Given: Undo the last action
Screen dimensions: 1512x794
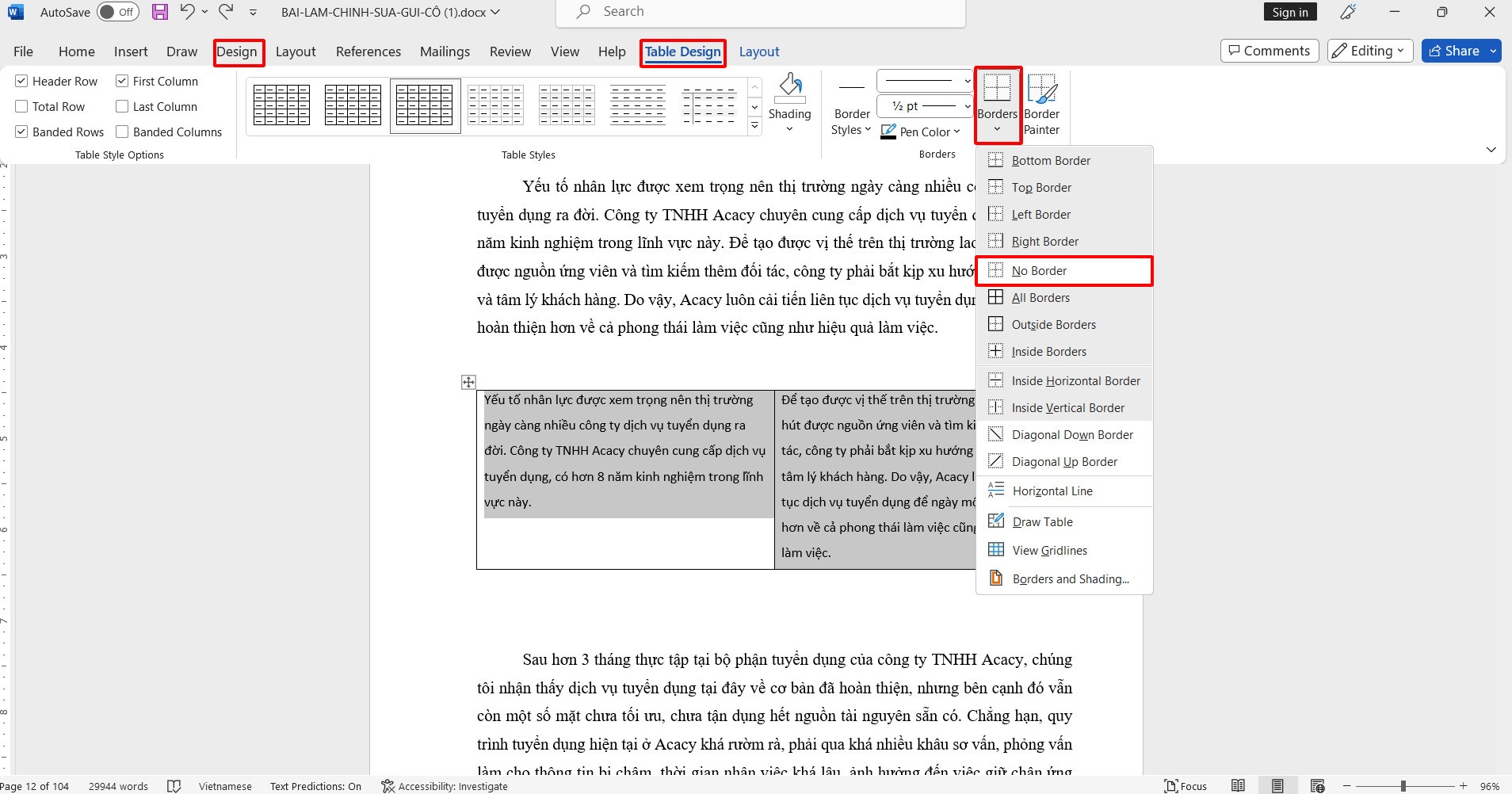Looking at the screenshot, I should (187, 11).
